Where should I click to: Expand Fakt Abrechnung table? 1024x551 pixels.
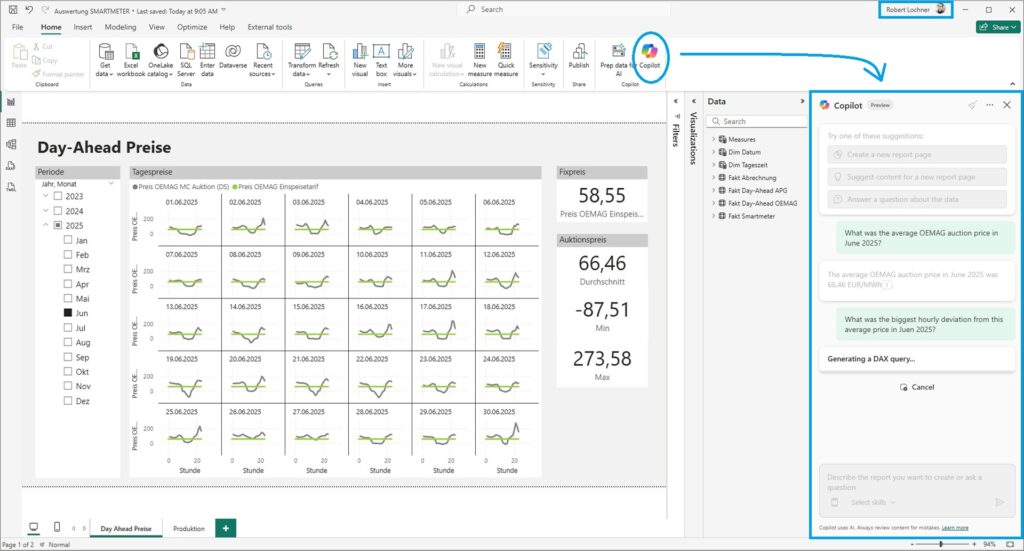[x=713, y=178]
